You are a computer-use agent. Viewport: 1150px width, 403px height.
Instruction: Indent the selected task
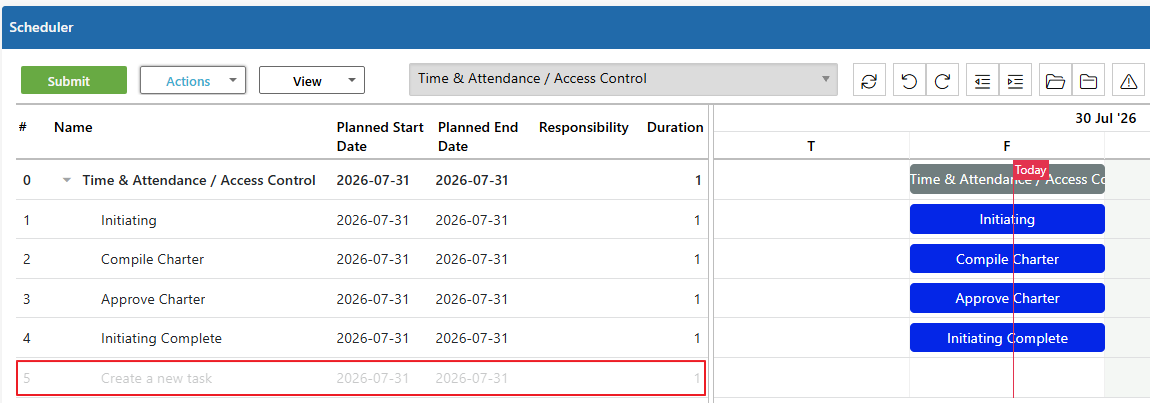coord(1016,81)
